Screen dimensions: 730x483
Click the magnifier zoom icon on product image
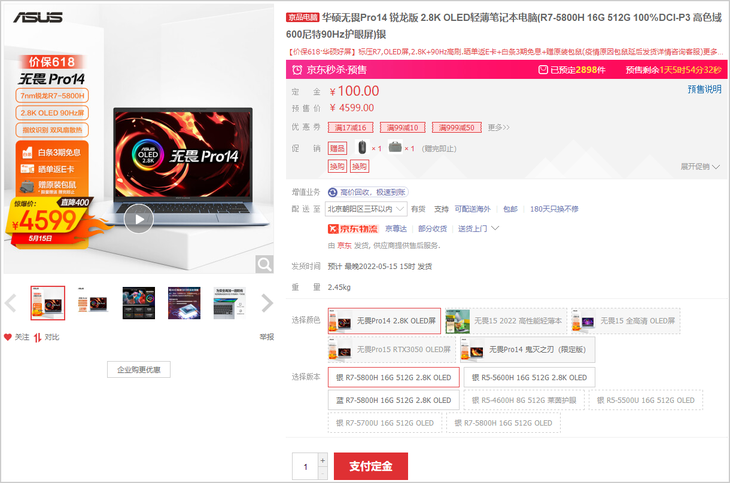coord(264,264)
